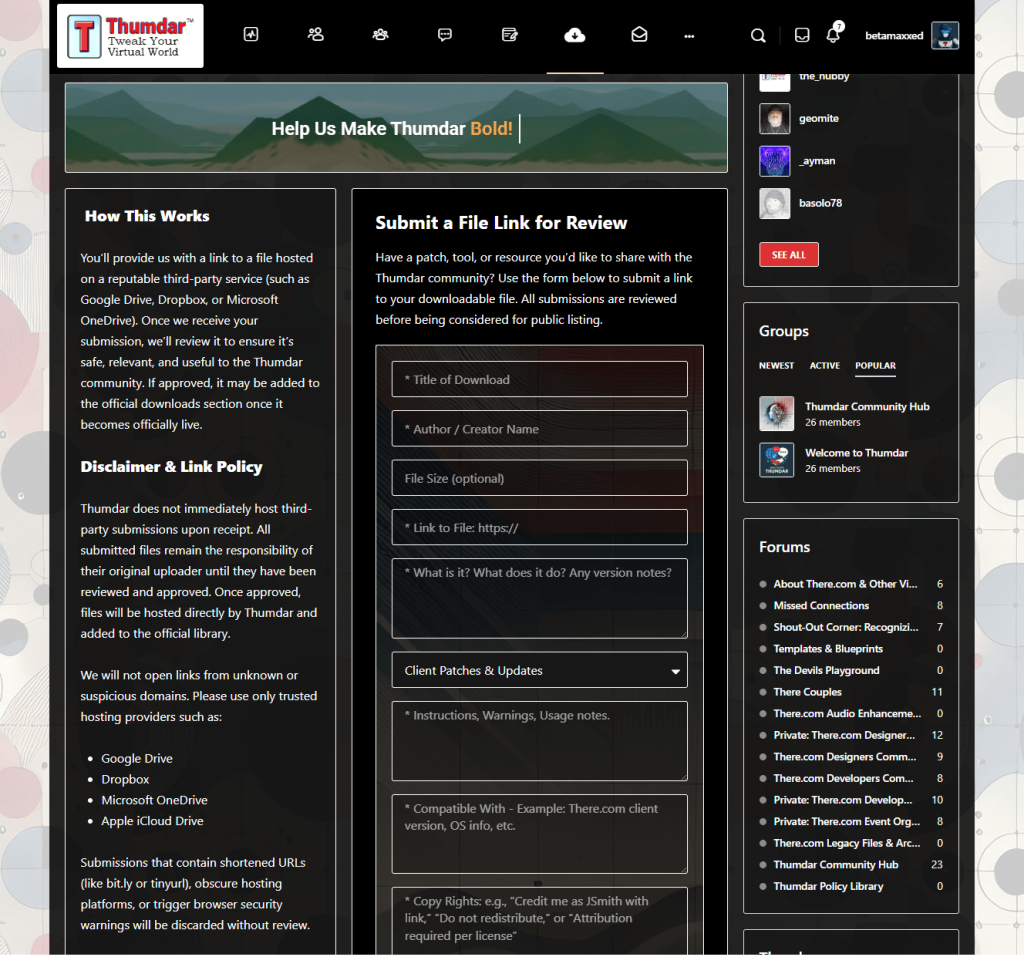Select the POPULAR groups tab
The width and height of the screenshot is (1024, 957).
point(875,366)
